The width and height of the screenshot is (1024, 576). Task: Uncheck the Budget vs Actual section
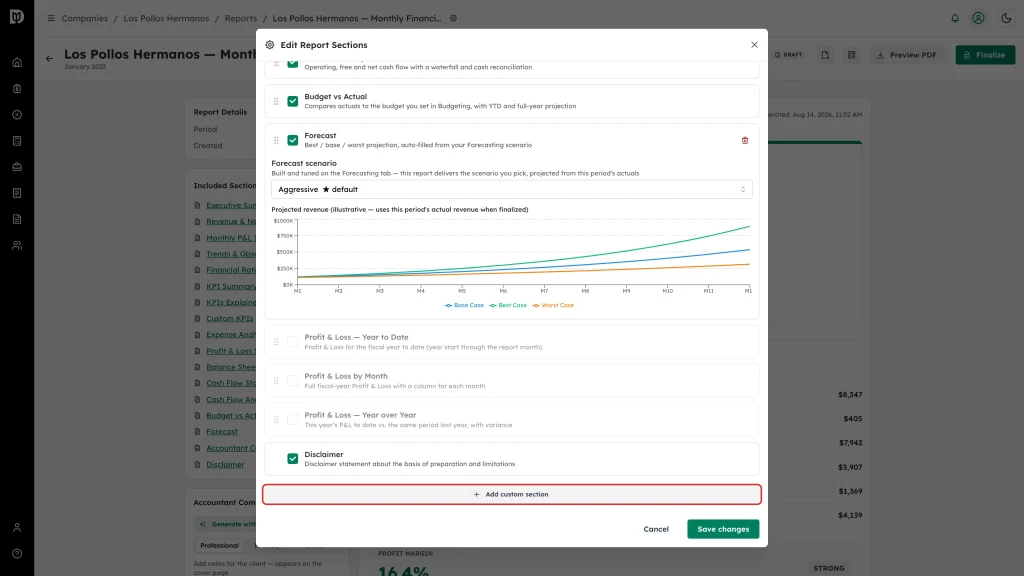293,101
